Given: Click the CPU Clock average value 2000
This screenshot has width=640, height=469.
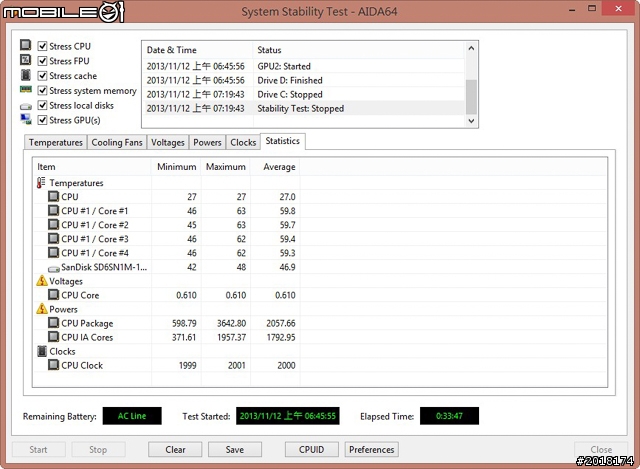Looking at the screenshot, I should [x=286, y=365].
